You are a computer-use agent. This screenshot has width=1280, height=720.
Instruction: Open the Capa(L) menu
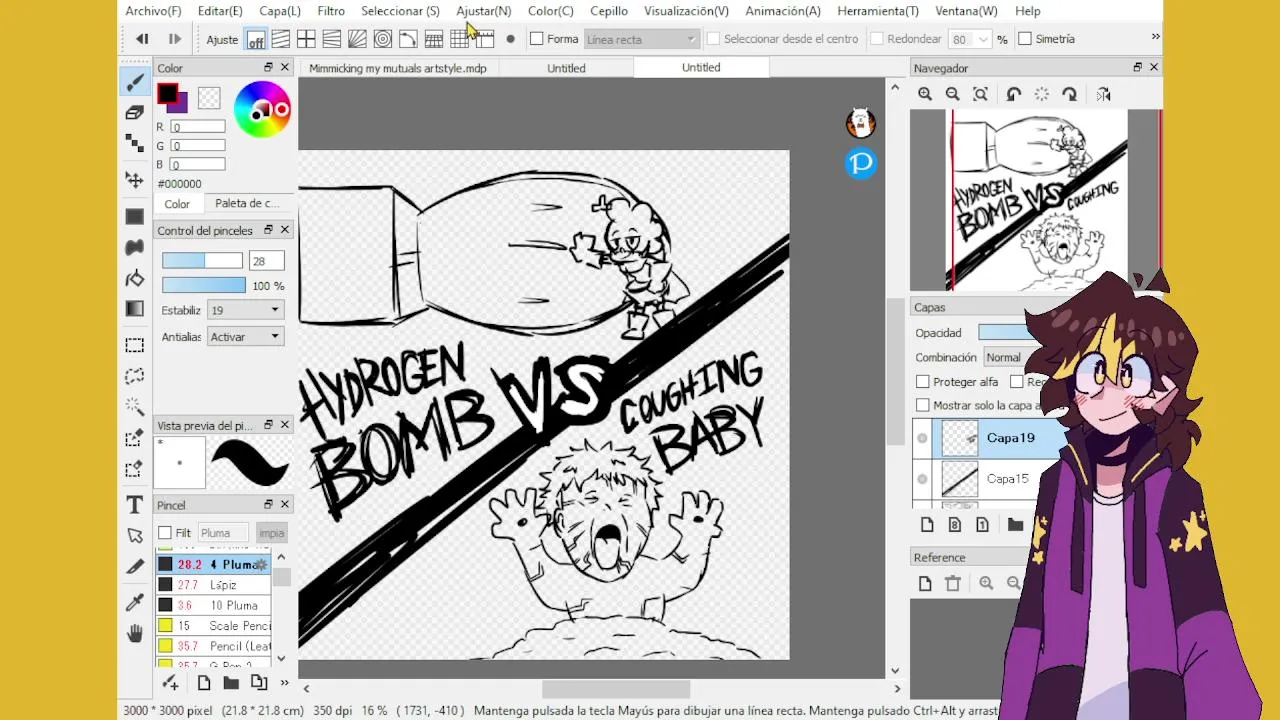[x=280, y=11]
